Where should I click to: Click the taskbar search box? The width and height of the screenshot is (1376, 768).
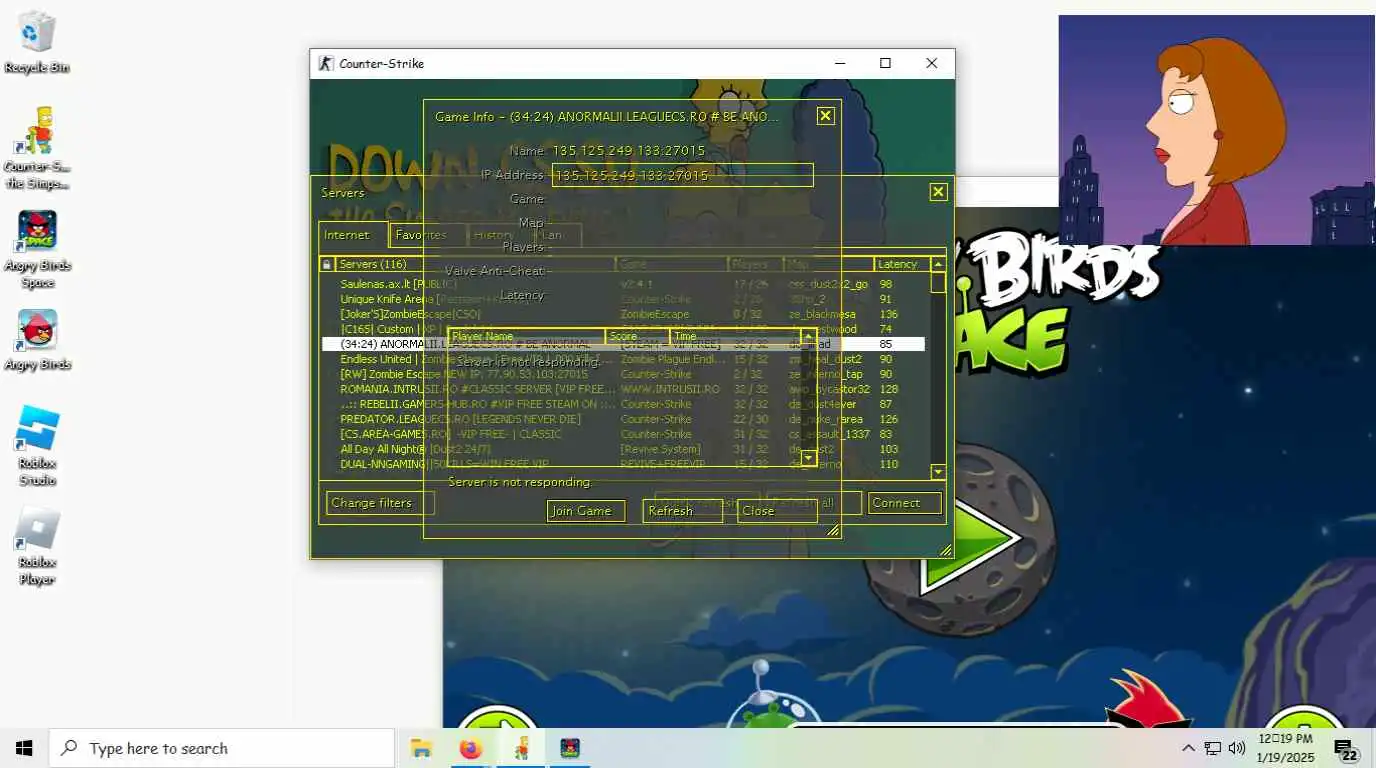[x=221, y=748]
